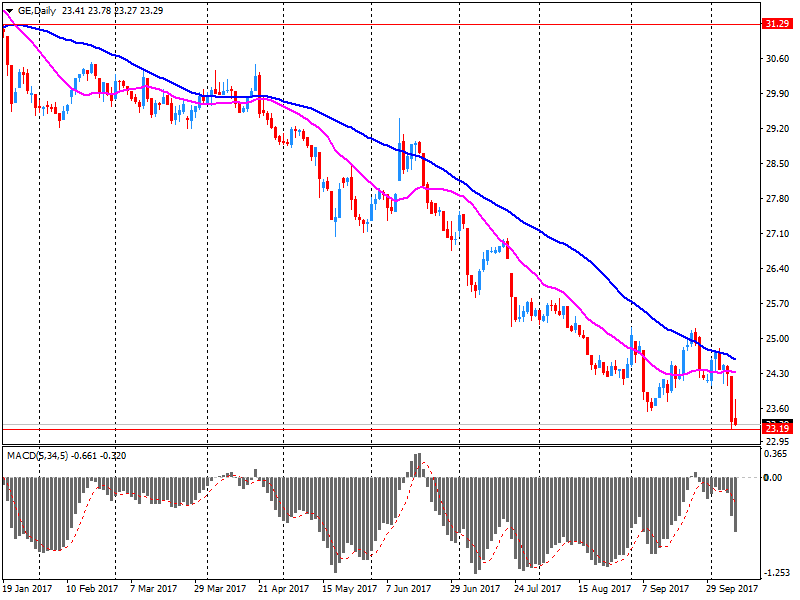This screenshot has height=600, width=800.
Task: Click the small triangle before GE,Daily
Action: 9,11
